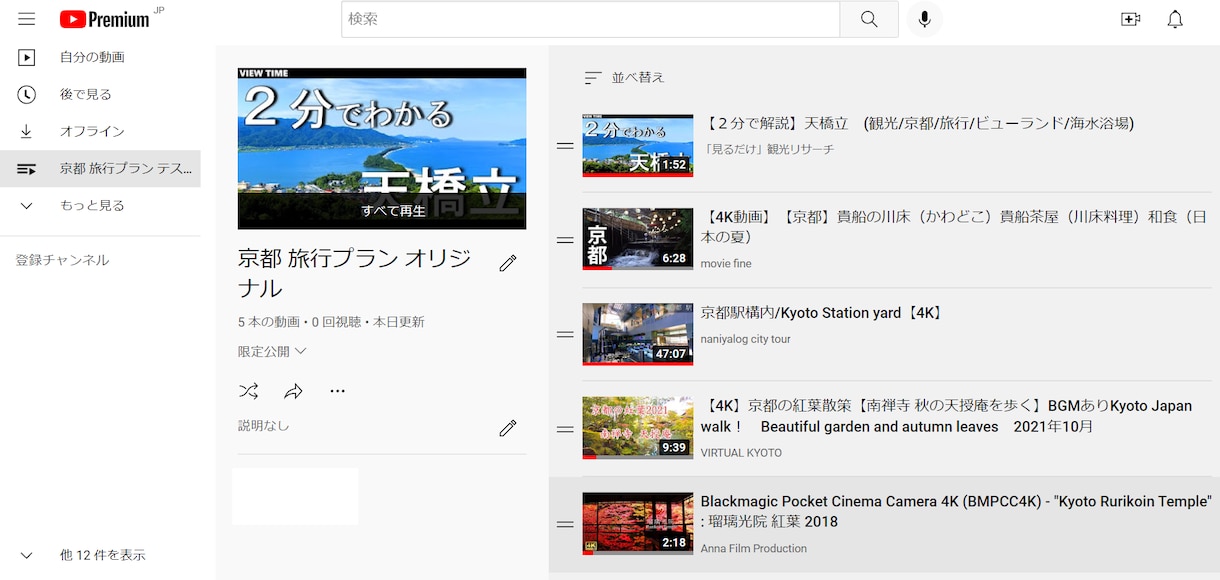Grab drag handle of 天橋立 video
Viewport: 1220px width, 580px height.
pyautogui.click(x=565, y=146)
